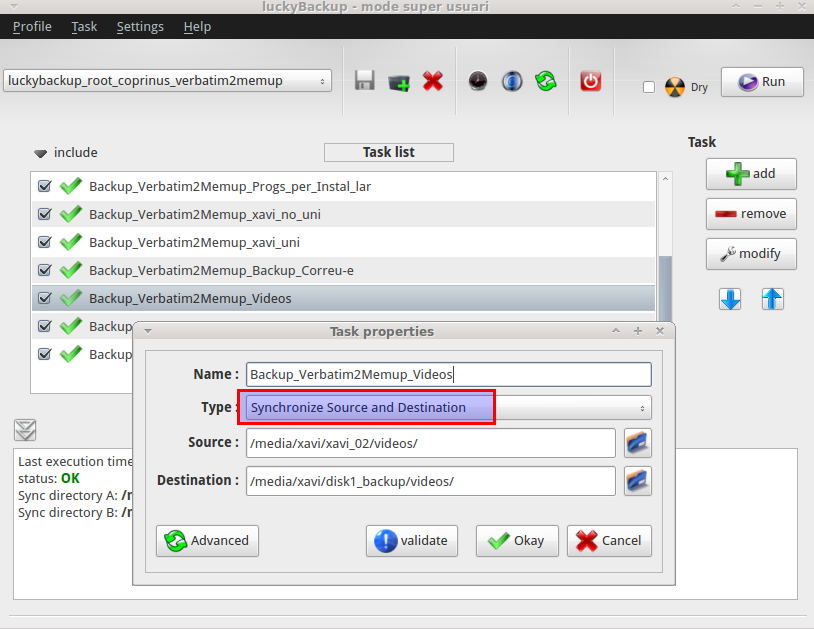
Task: Uncheck Backup_Verbatim2Memup_xavi_uni task checkbox
Action: 44,242
